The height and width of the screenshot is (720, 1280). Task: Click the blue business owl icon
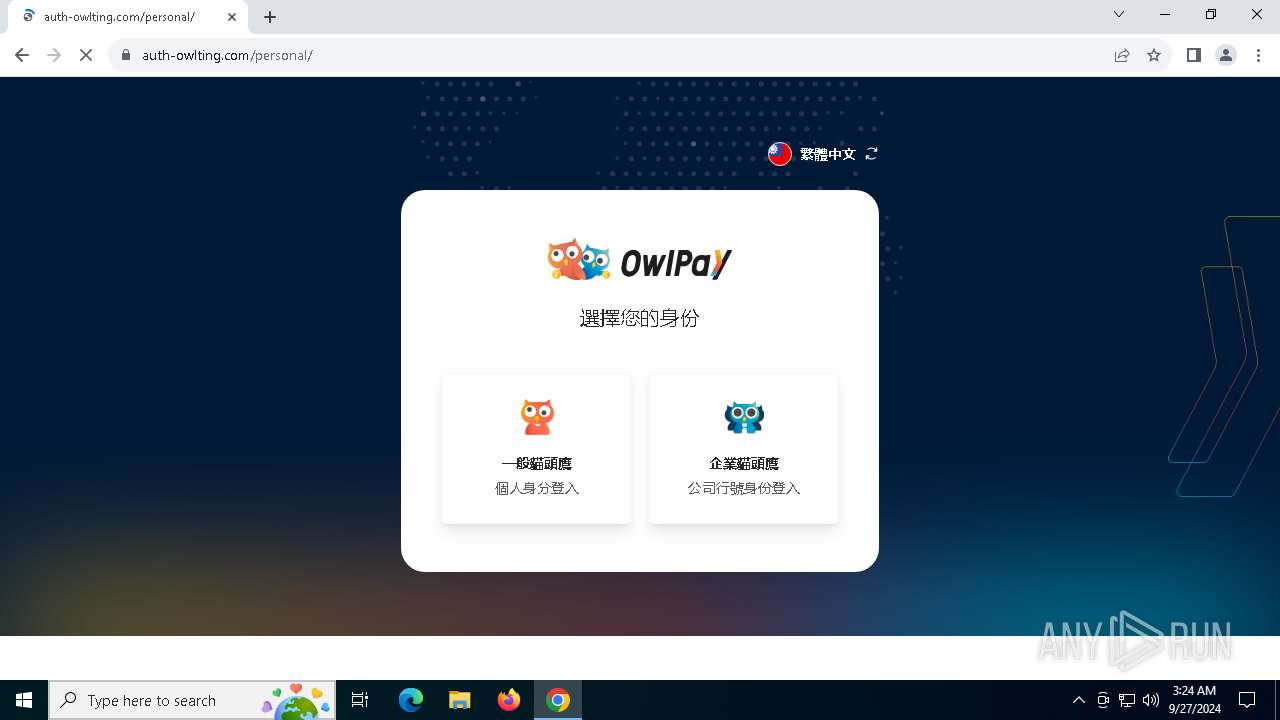coord(744,417)
